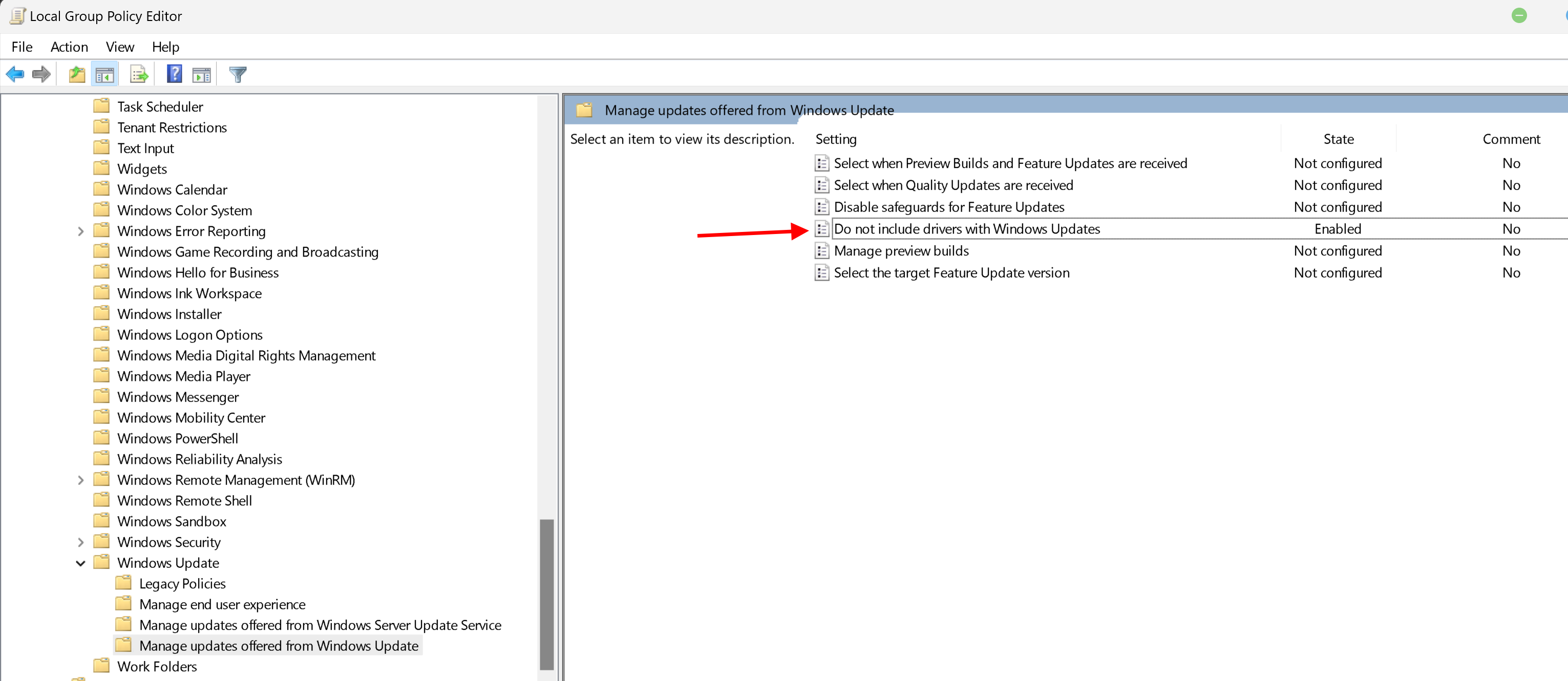Select the 'Manage preview builds' policy icon
This screenshot has width=1568, height=681.
click(x=822, y=251)
